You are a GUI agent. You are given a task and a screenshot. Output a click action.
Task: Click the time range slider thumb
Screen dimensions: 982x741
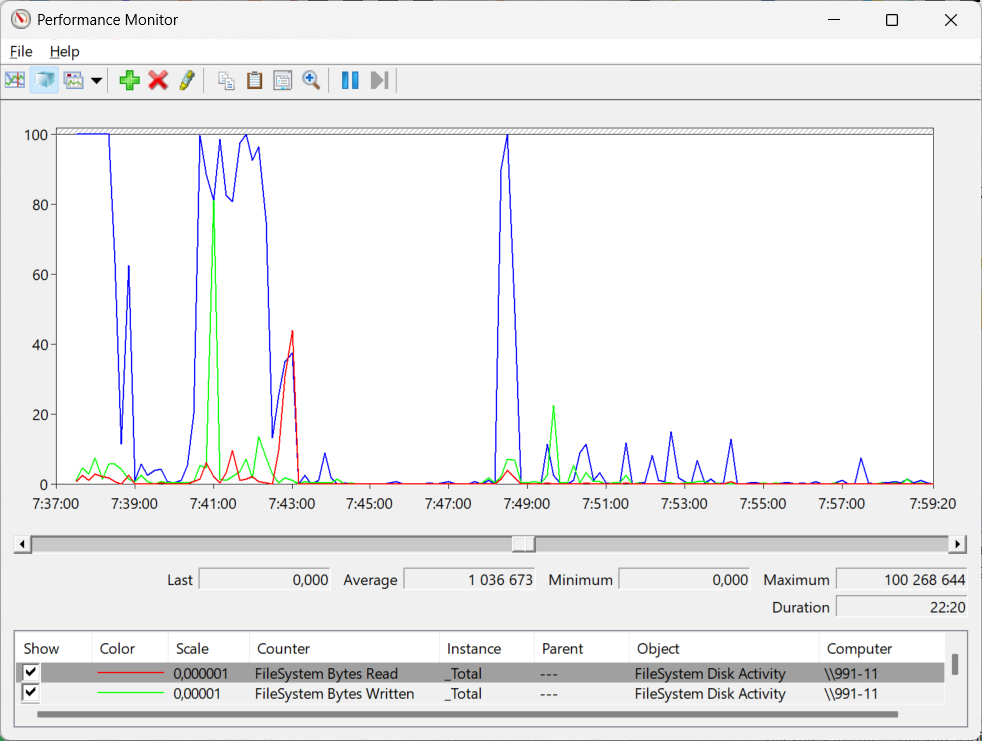(x=523, y=544)
